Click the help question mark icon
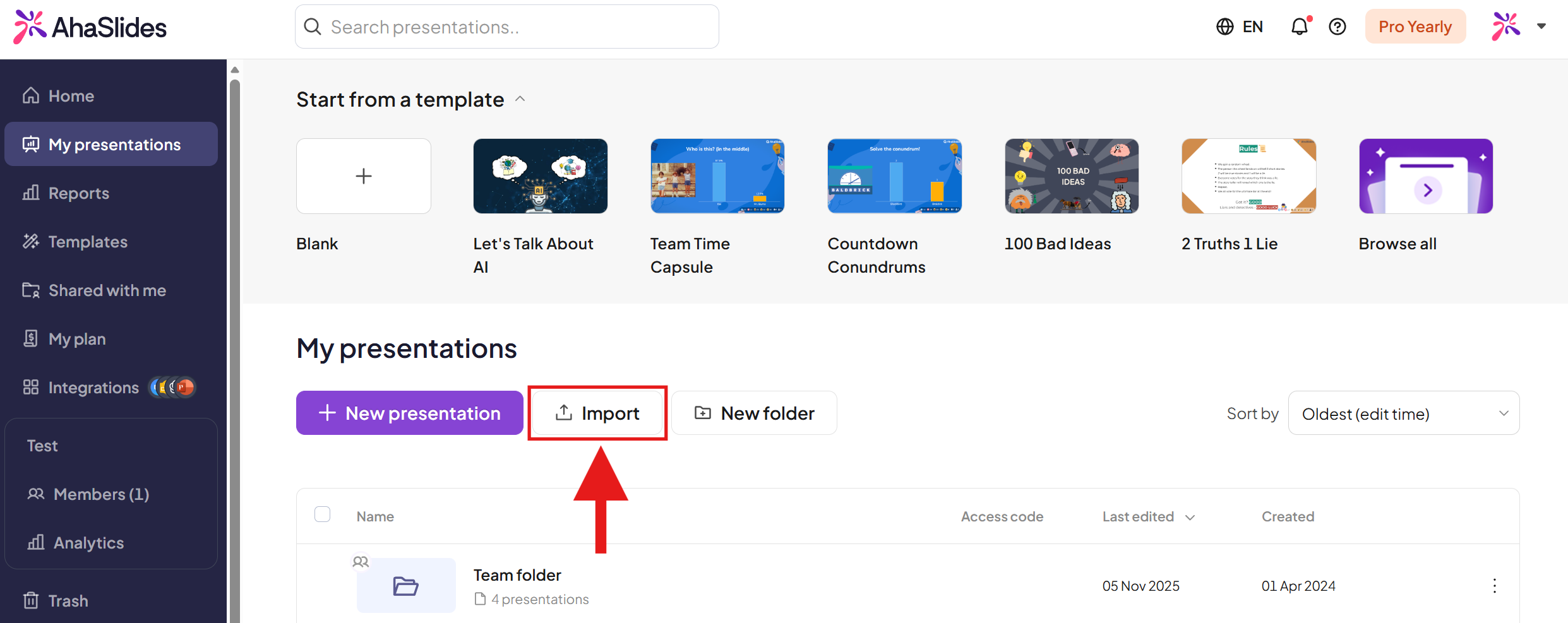The width and height of the screenshot is (1568, 623). pyautogui.click(x=1337, y=27)
